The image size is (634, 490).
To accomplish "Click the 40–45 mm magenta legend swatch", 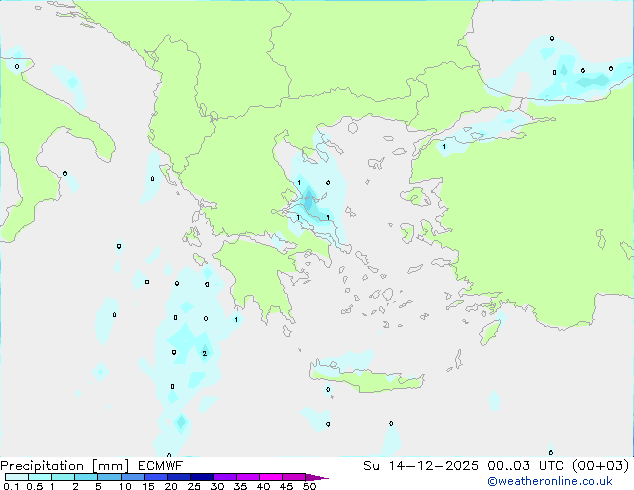I will point(271,477).
